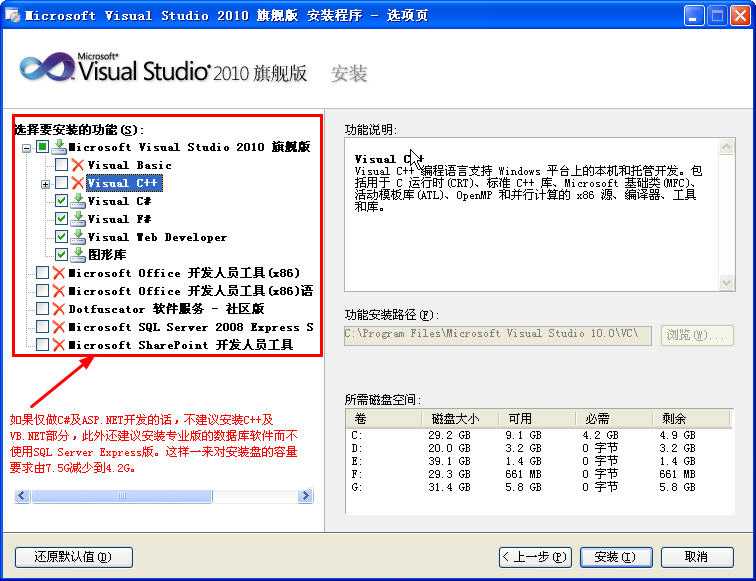
Task: Click right arrow of horizontal tree scrollbar
Action: (x=305, y=496)
